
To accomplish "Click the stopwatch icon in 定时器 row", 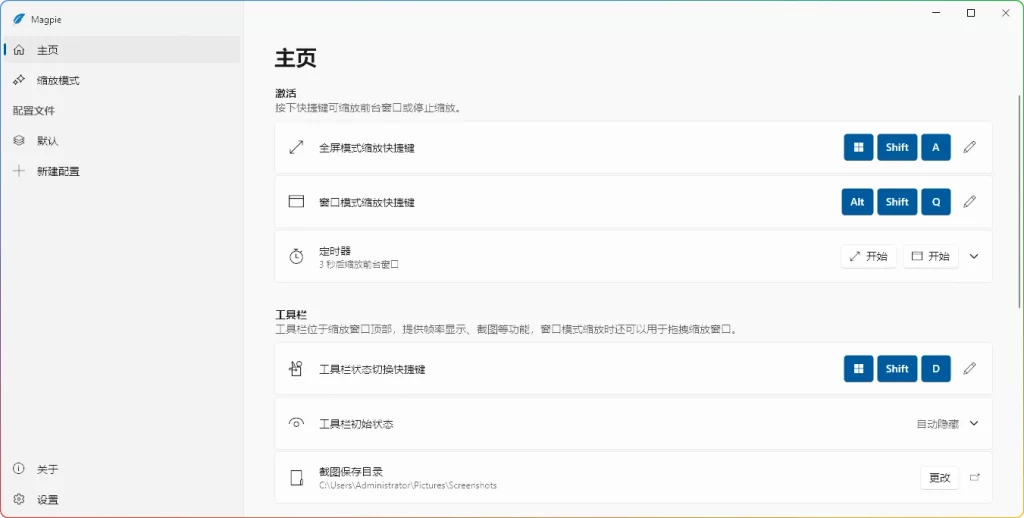I will click(x=296, y=256).
